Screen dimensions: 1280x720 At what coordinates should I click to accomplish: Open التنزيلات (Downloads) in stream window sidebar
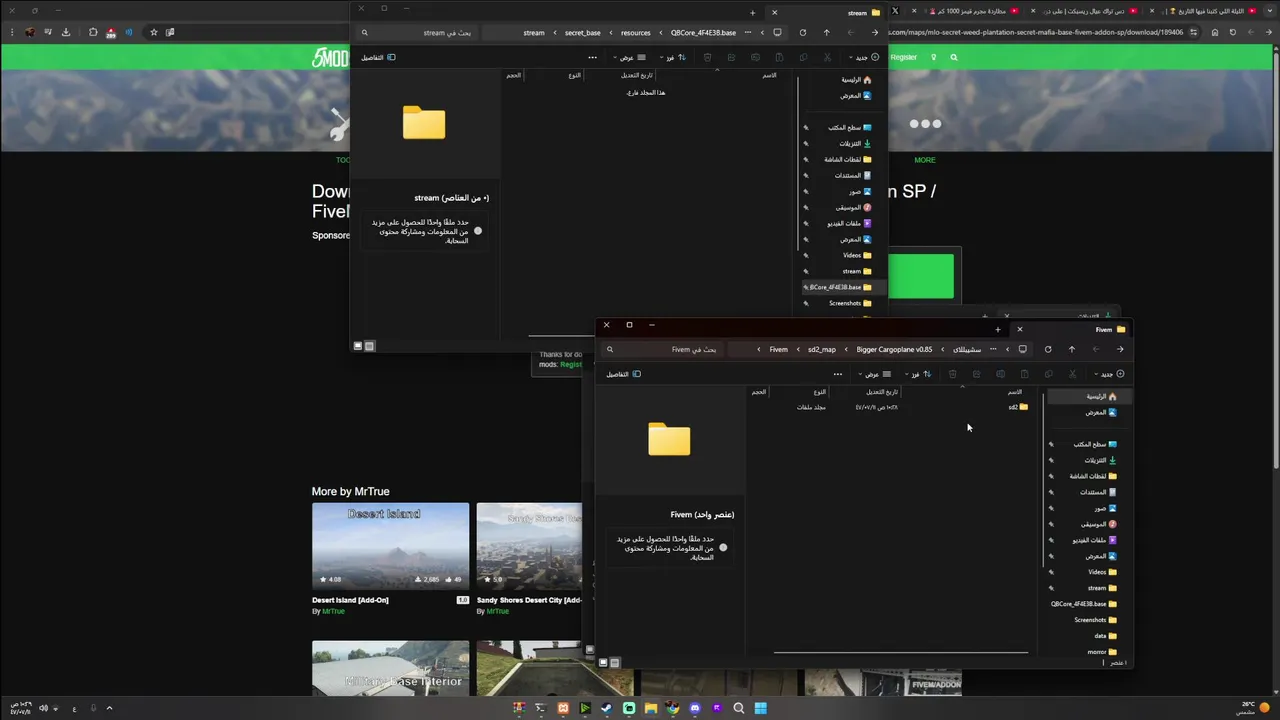[856, 143]
